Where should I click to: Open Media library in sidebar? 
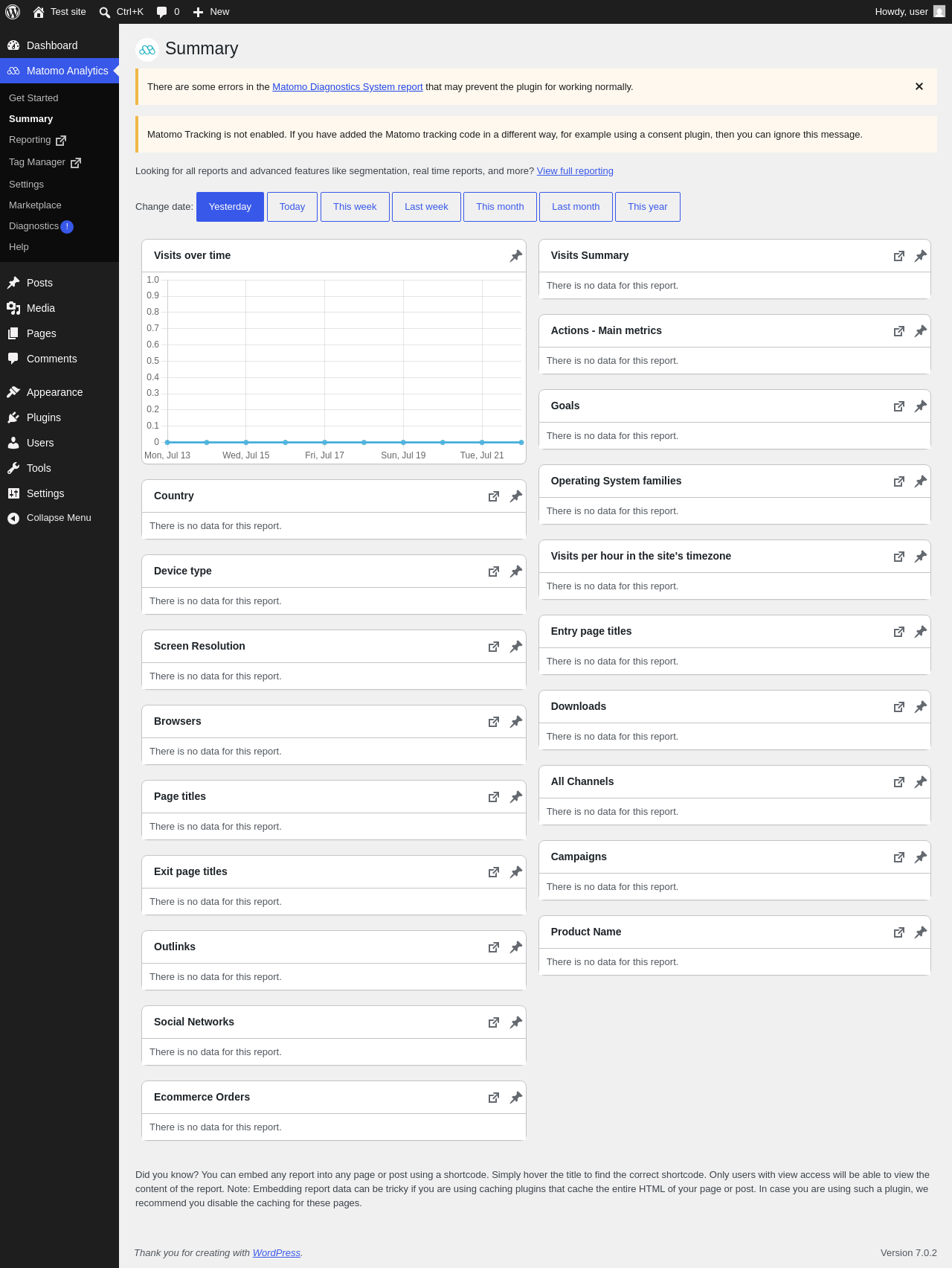pos(59,308)
